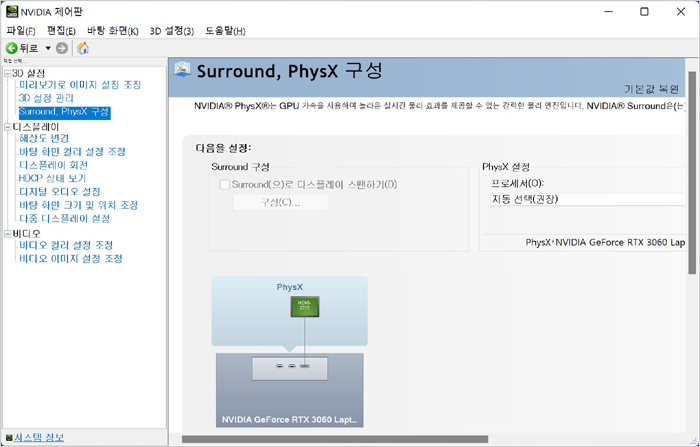Click the 디스플레이 category label in tree
The width and height of the screenshot is (700, 447).
36,127
